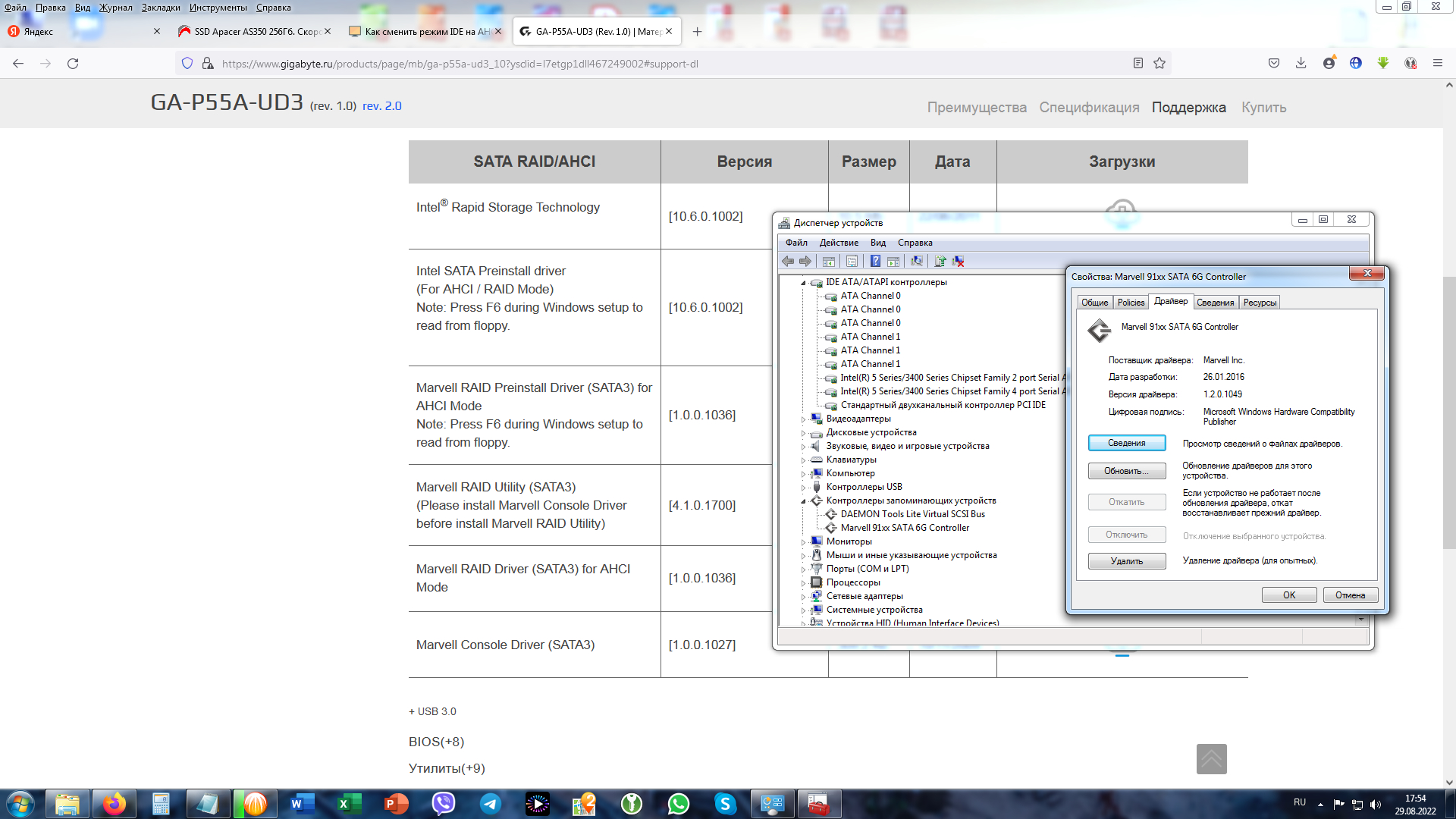Click the Обновить... driver button
1456x819 pixels.
tap(1126, 471)
